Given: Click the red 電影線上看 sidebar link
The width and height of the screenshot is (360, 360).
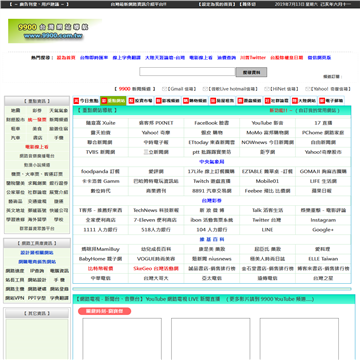Looking at the screenshot, I should coord(37,147).
